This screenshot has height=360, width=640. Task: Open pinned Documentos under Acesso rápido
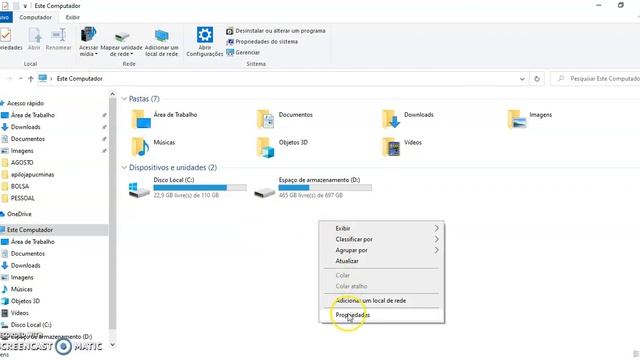pyautogui.click(x=28, y=139)
